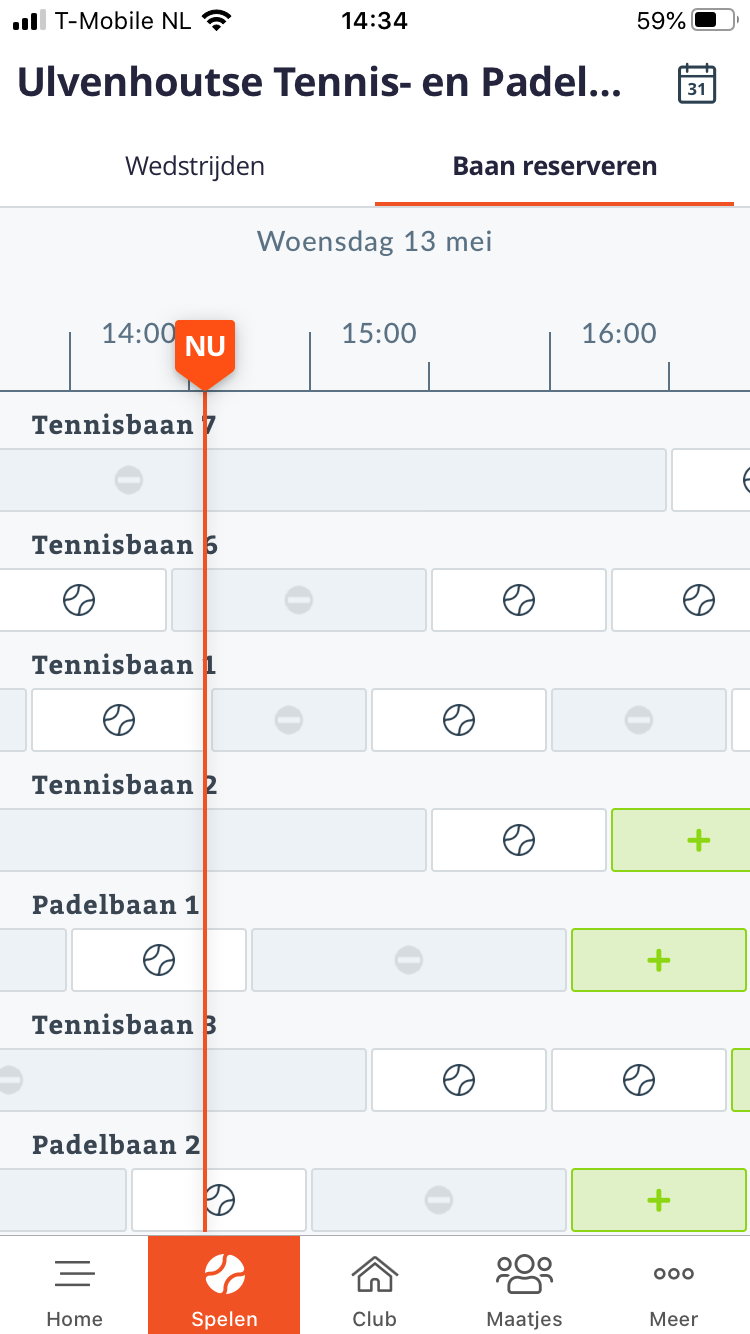The width and height of the screenshot is (750, 1334).
Task: Tap the 16:00 time label on timeline
Action: (619, 333)
